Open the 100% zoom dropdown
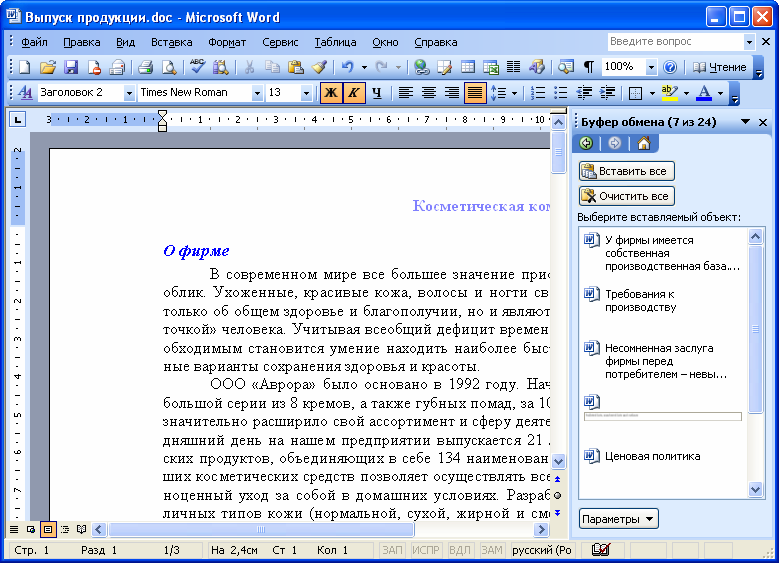This screenshot has width=779, height=563. (651, 67)
